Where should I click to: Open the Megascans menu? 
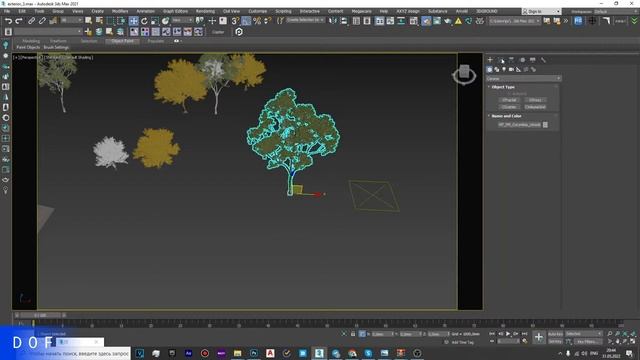point(361,11)
